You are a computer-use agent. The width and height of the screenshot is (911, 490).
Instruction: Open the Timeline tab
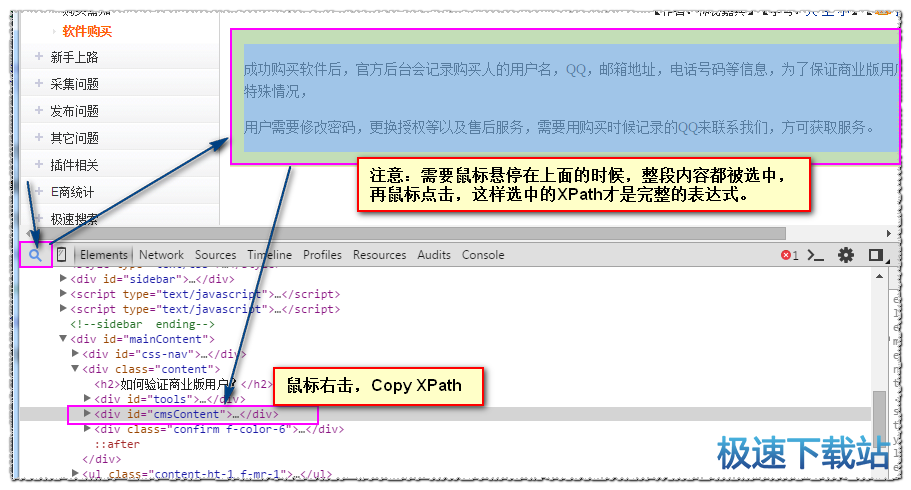pos(270,255)
